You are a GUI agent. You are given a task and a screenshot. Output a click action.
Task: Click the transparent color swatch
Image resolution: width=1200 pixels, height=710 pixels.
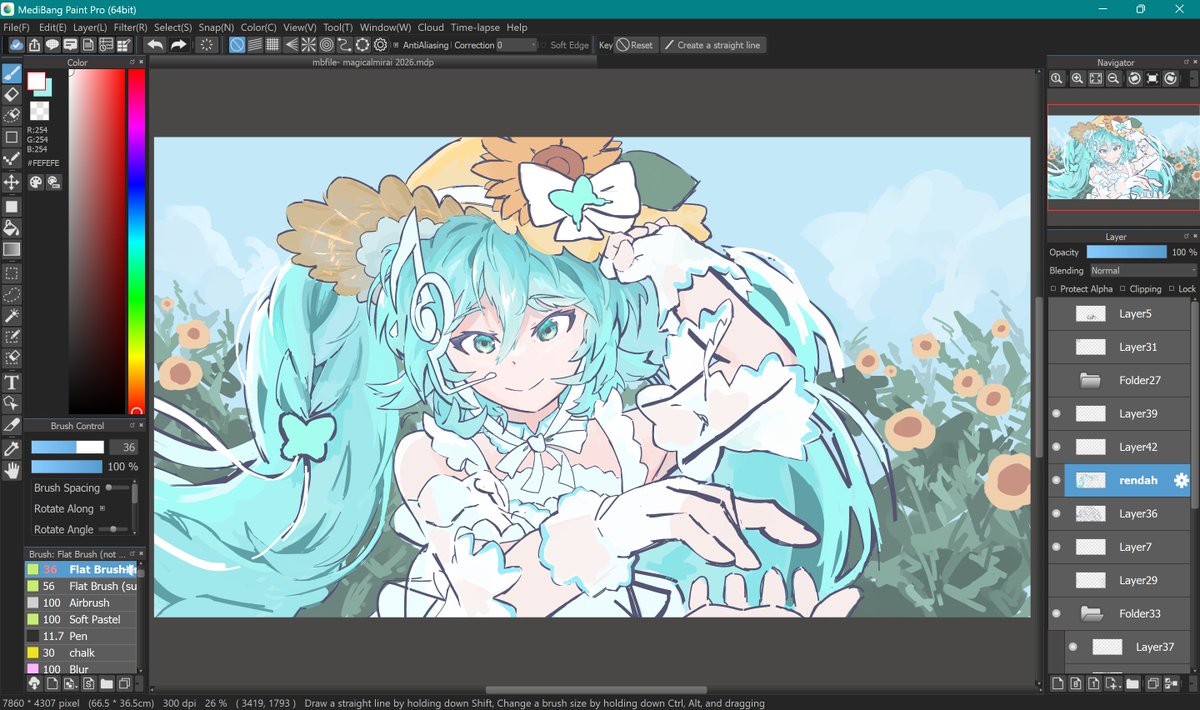pyautogui.click(x=39, y=110)
